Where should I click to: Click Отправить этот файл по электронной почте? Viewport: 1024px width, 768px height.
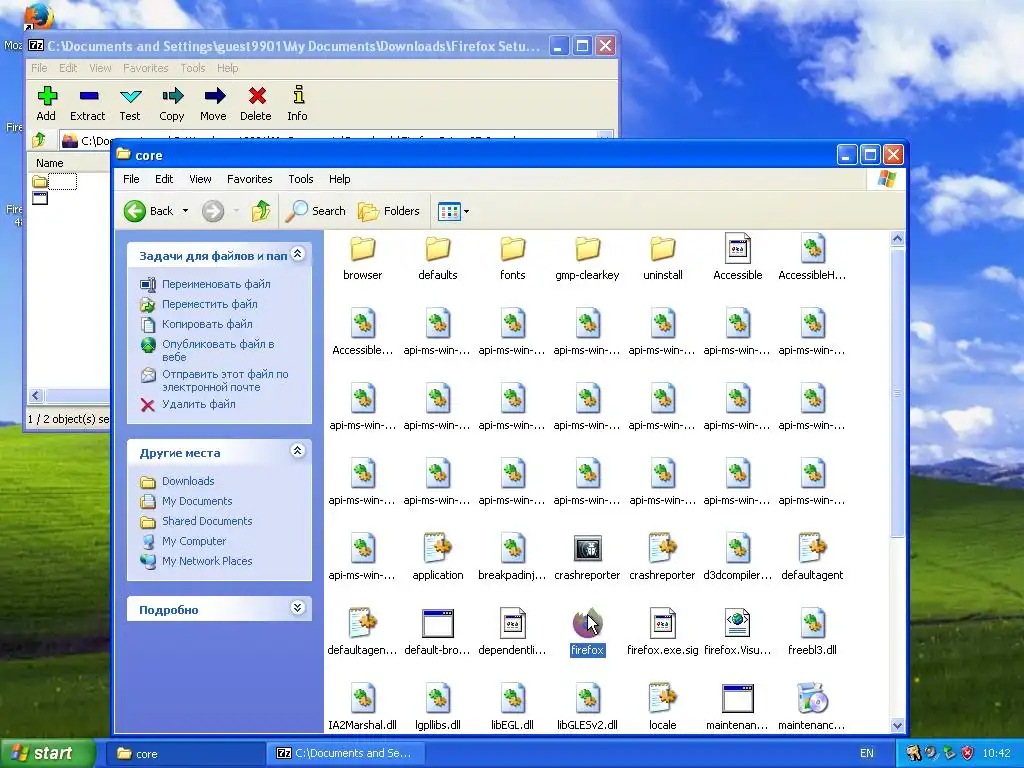point(225,381)
